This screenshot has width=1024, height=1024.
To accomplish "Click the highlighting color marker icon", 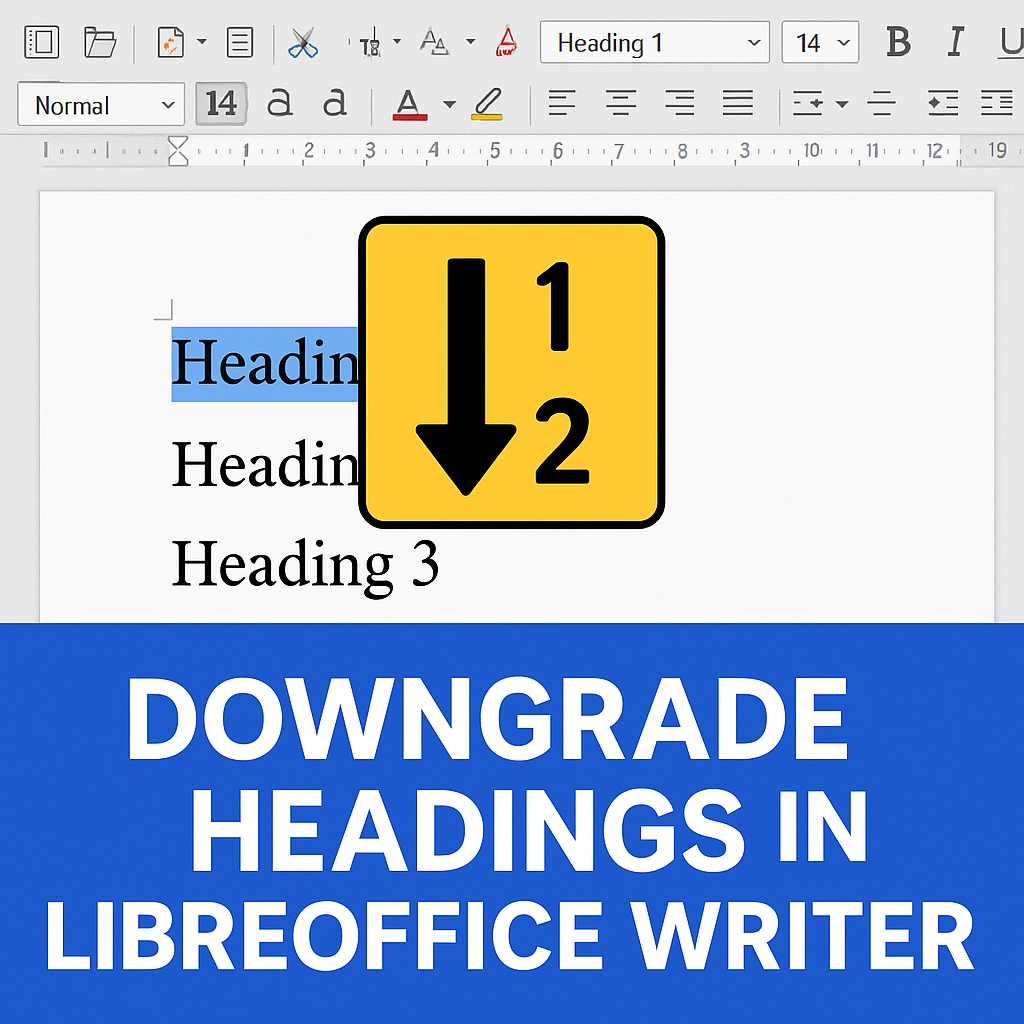I will tap(487, 104).
